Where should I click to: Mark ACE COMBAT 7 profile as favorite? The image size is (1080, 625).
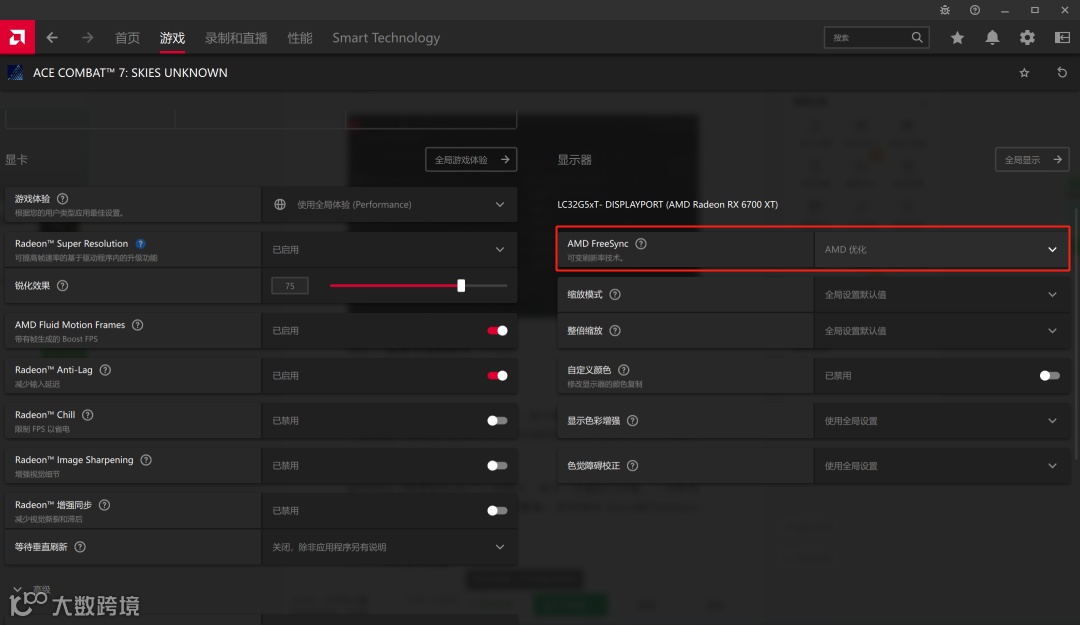(x=1024, y=72)
